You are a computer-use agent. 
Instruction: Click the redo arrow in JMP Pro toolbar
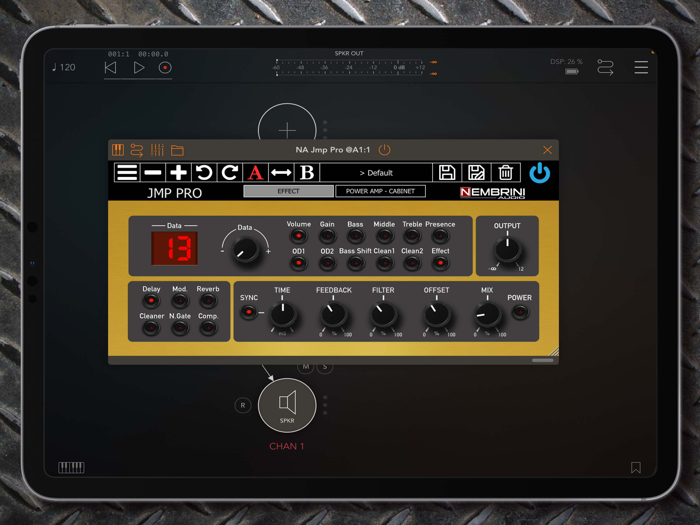229,172
